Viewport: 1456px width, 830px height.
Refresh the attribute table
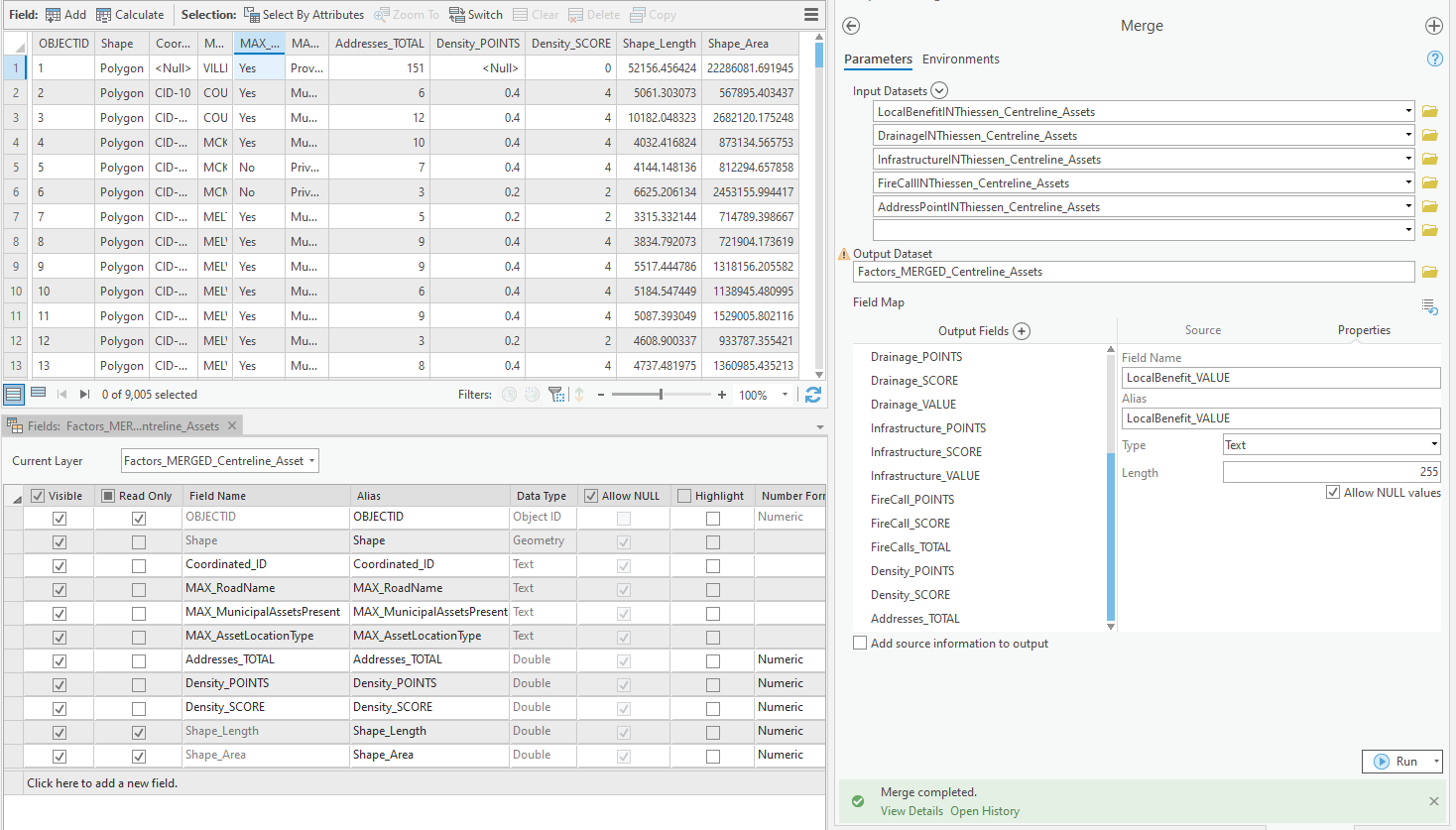(x=812, y=395)
